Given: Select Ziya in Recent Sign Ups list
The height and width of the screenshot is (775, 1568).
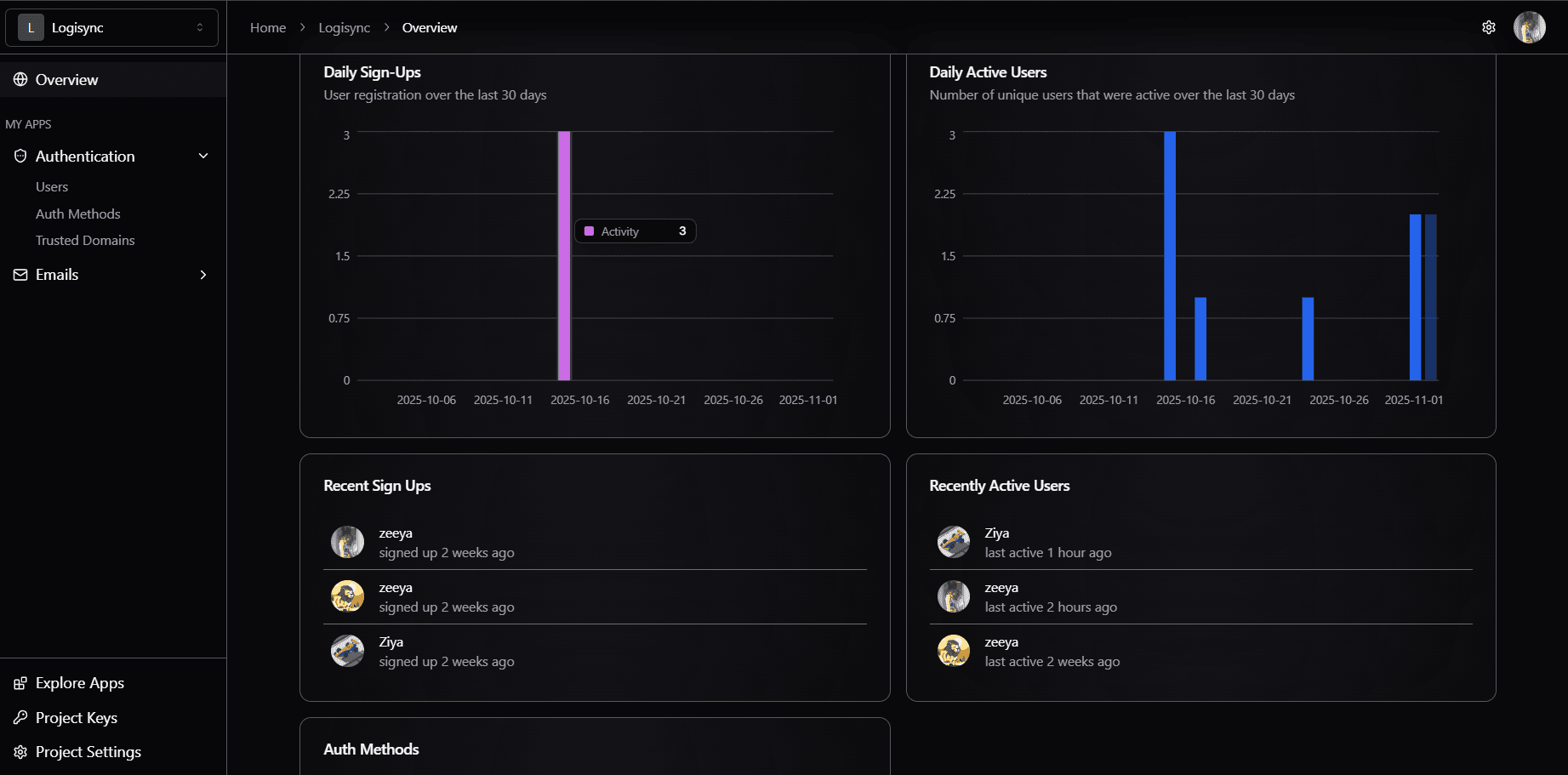Looking at the screenshot, I should (391, 642).
